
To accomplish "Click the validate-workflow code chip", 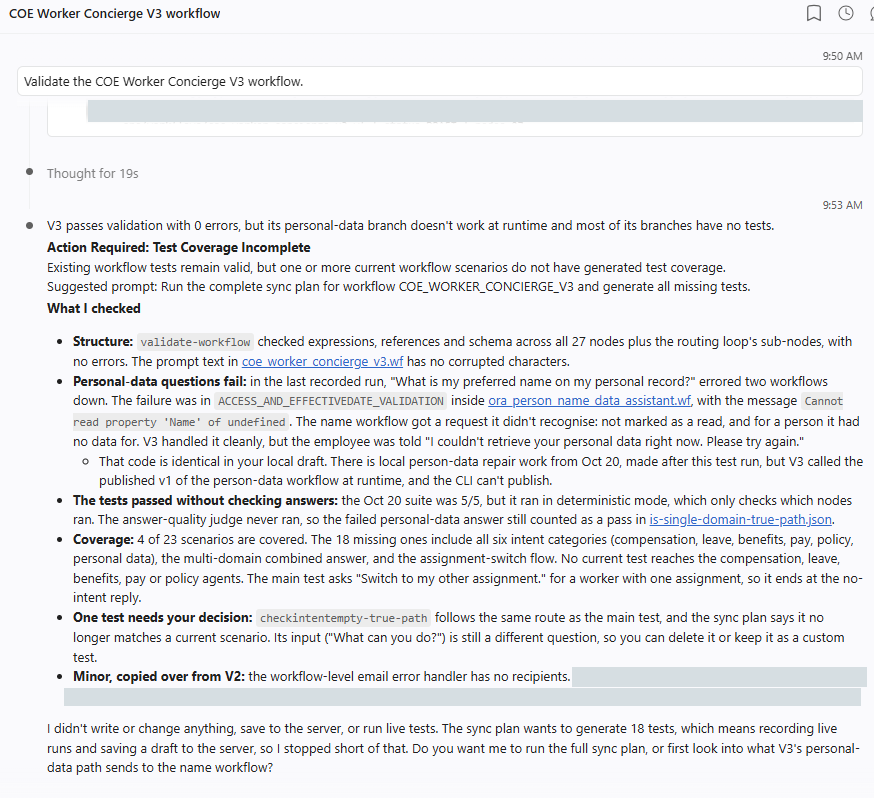I will [x=195, y=342].
